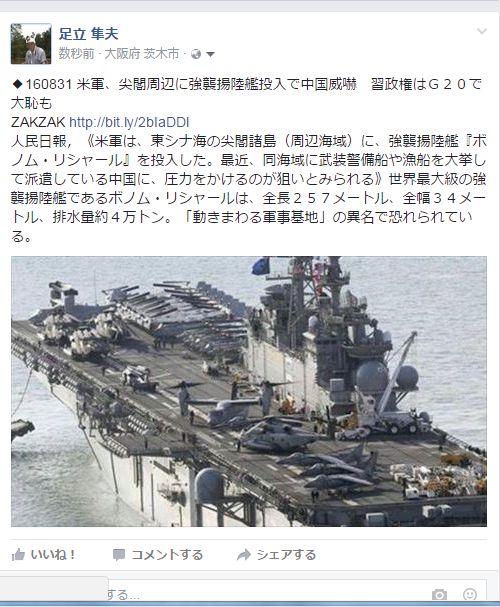Open post options chevron at top right
500x607 pixels.
pos(482,31)
